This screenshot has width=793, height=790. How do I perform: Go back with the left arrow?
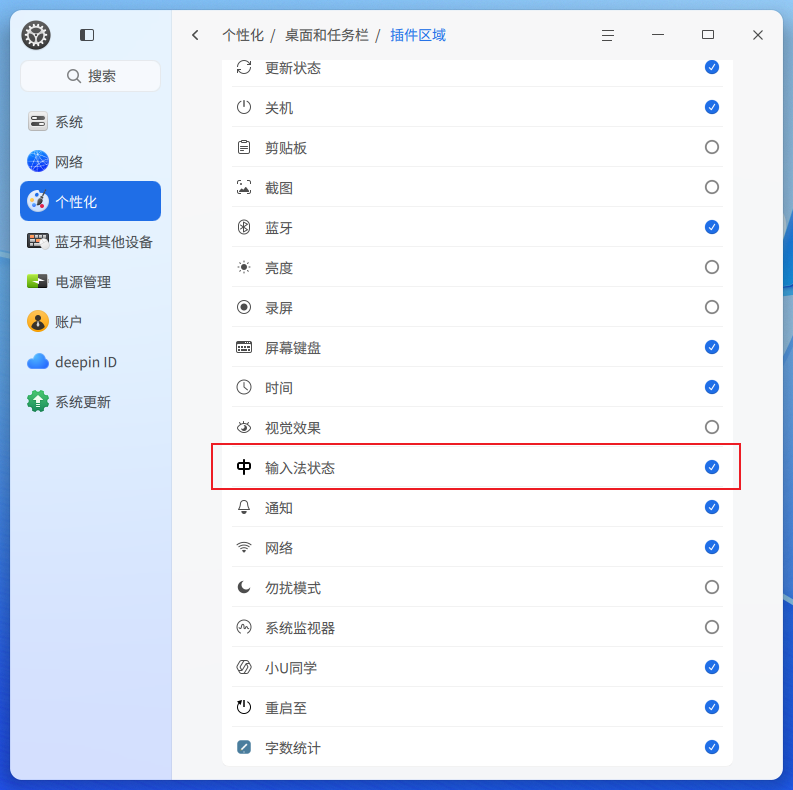(x=195, y=35)
